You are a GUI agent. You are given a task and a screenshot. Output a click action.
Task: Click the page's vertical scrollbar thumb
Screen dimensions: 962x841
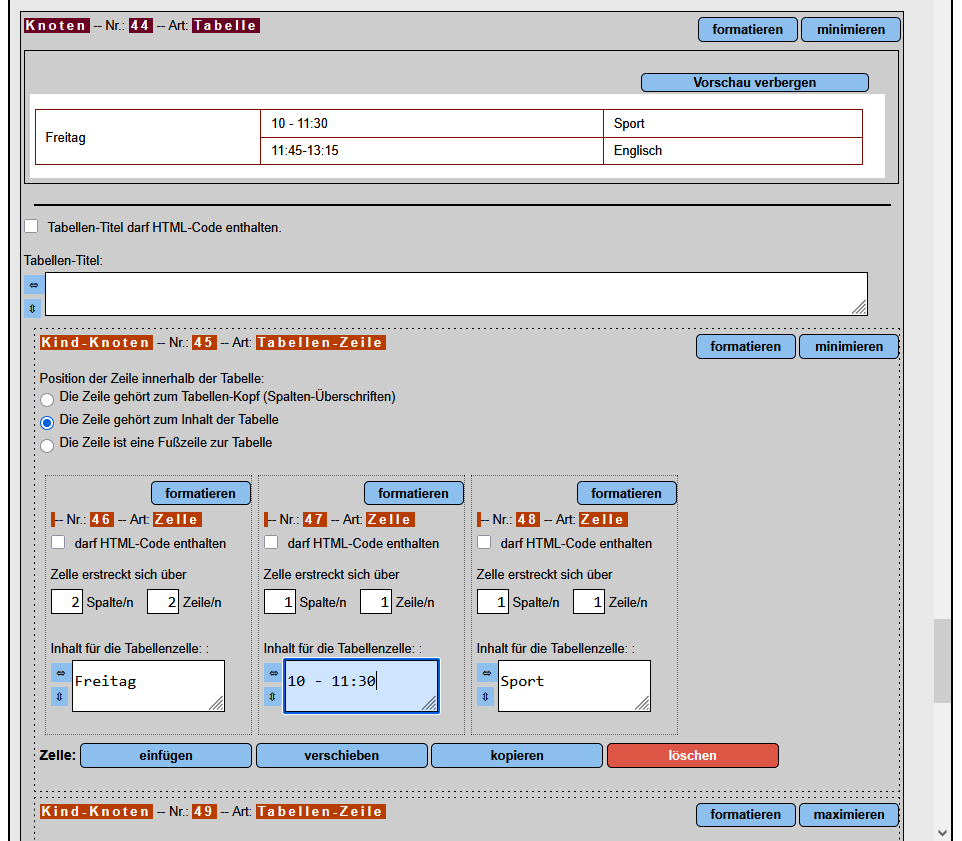click(942, 660)
